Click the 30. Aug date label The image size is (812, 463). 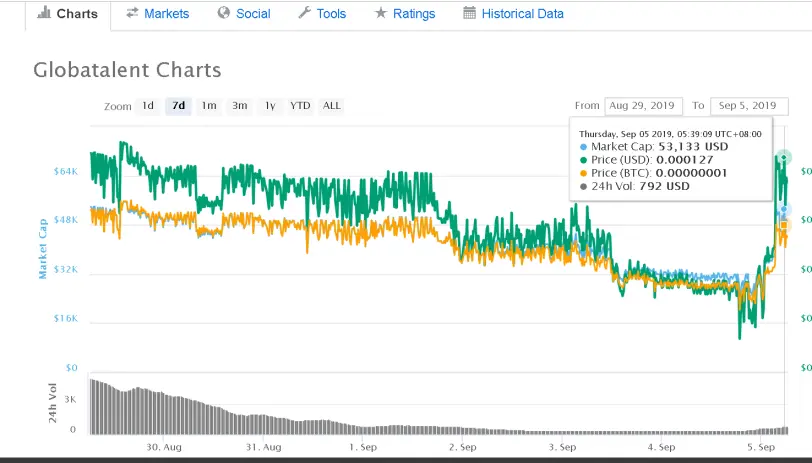click(164, 447)
